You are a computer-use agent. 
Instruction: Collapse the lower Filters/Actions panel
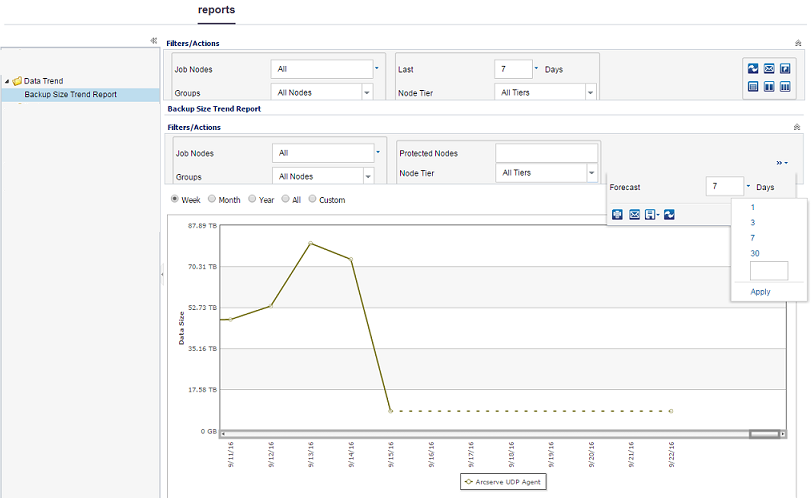(797, 127)
